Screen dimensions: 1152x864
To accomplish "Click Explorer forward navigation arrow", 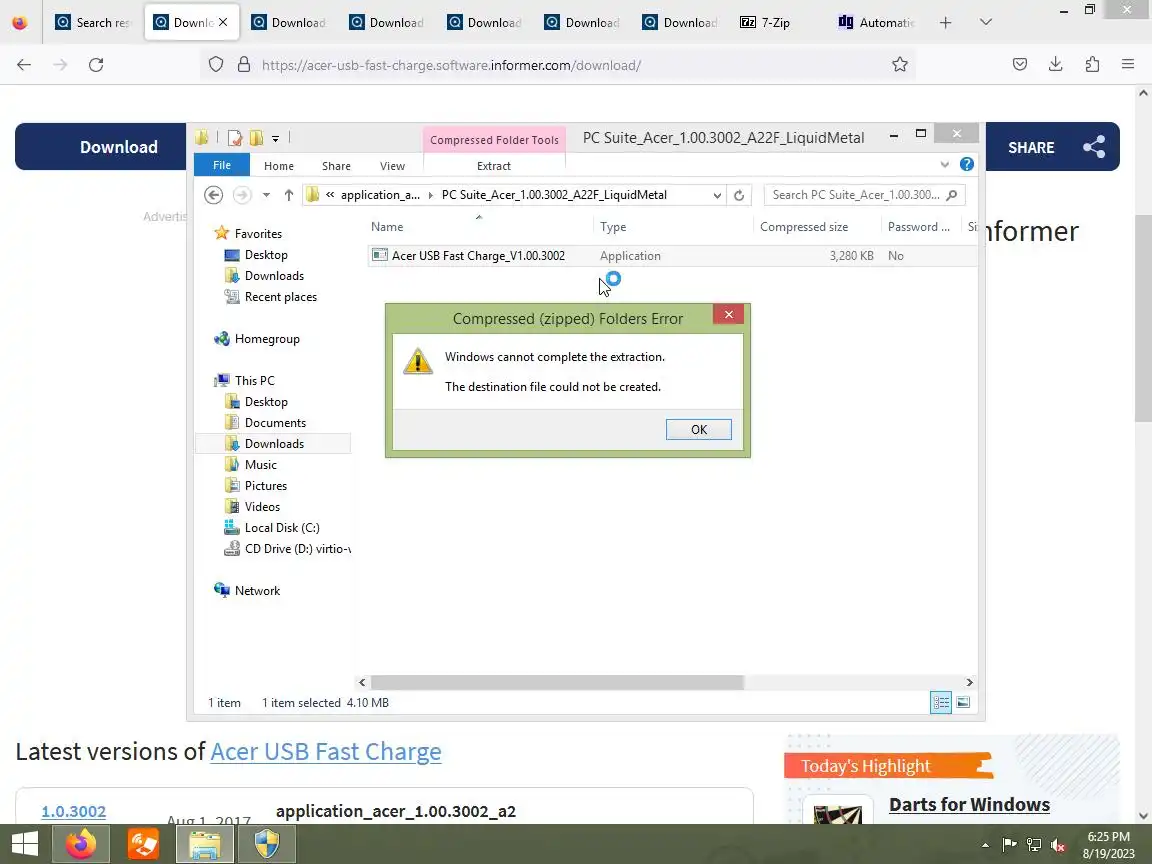I will pos(242,195).
